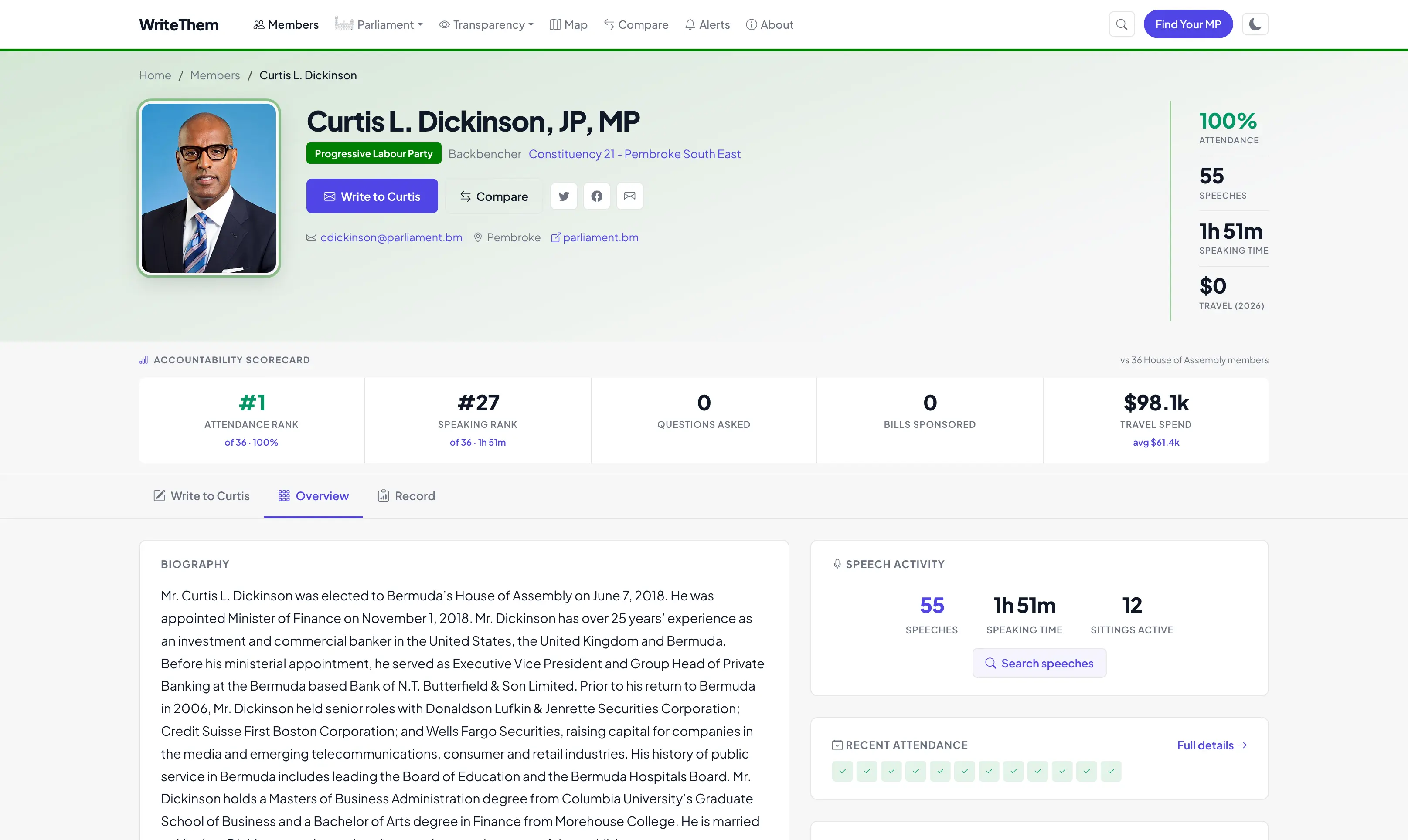Click the Compare button beside Write to Curtis
The height and width of the screenshot is (840, 1408).
[493, 196]
